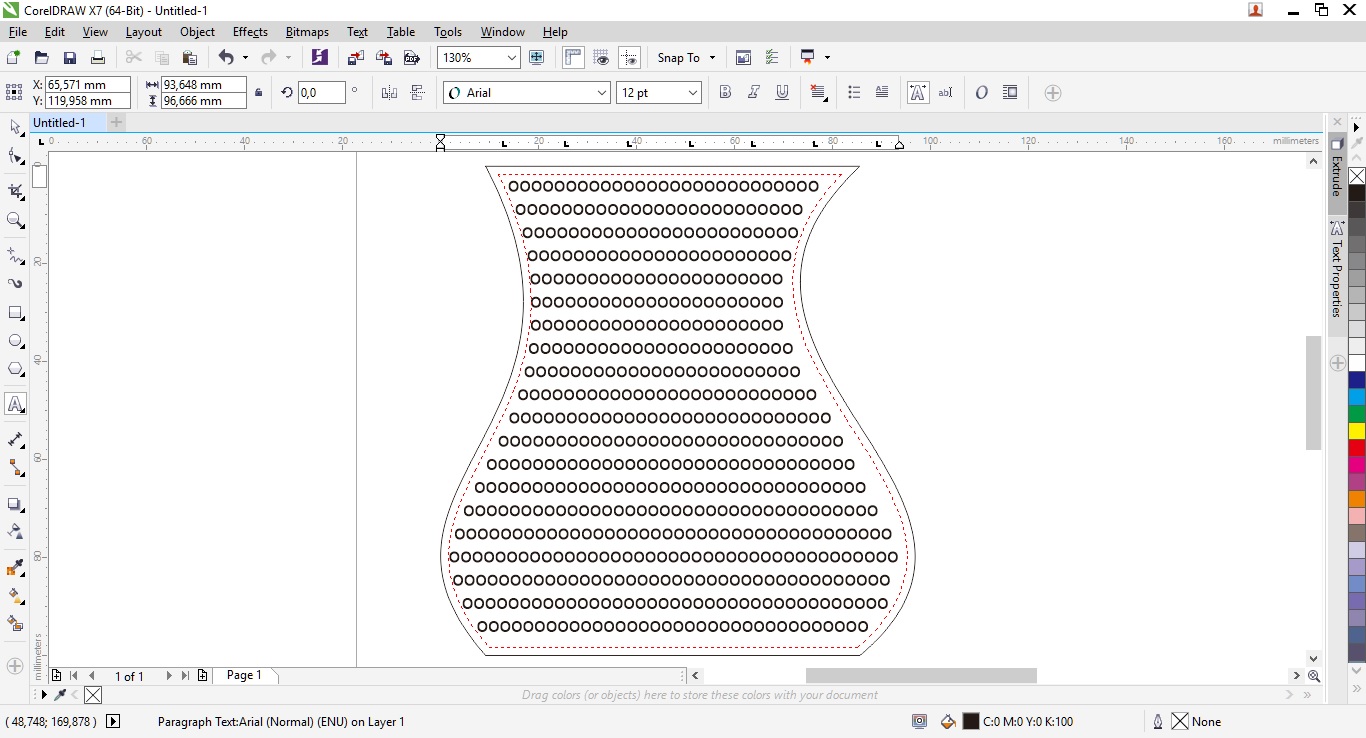Select the Interactive Fill tool

pyautogui.click(x=15, y=596)
